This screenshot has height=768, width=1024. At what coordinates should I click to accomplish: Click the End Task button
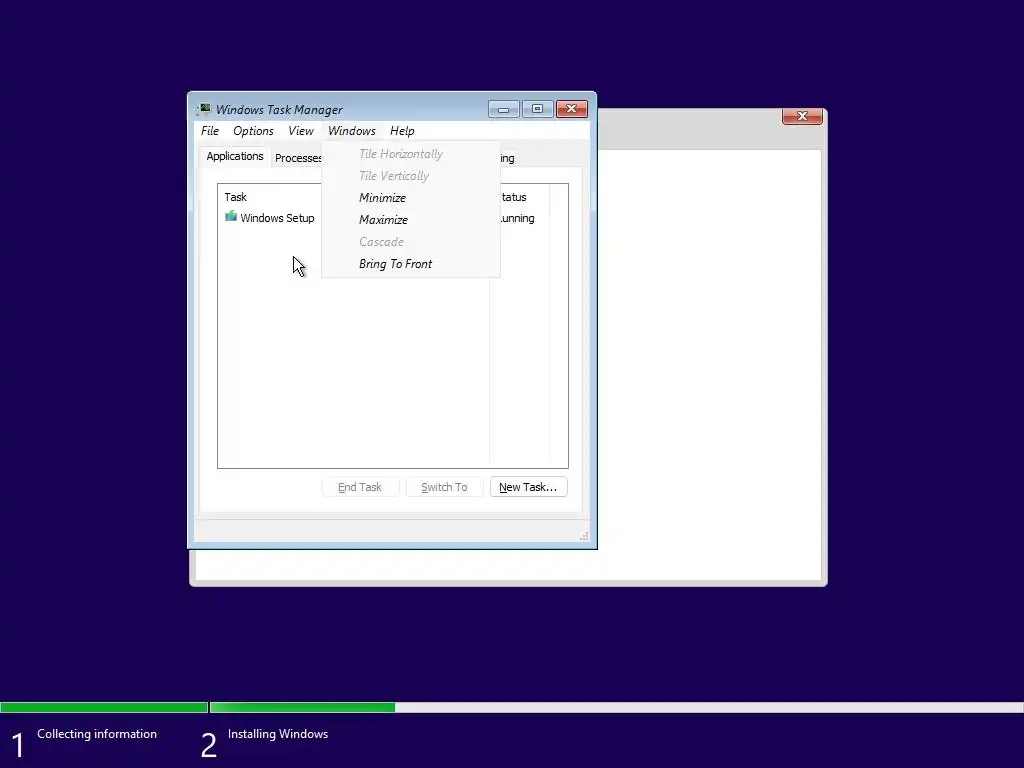[360, 487]
